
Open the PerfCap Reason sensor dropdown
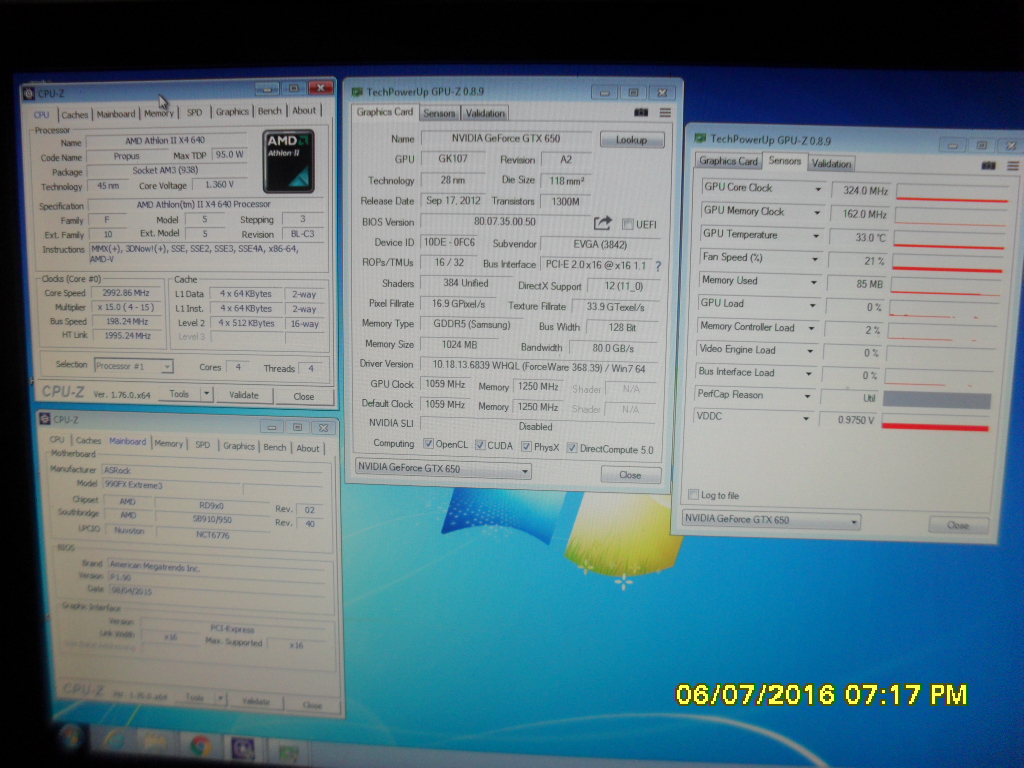click(x=807, y=396)
